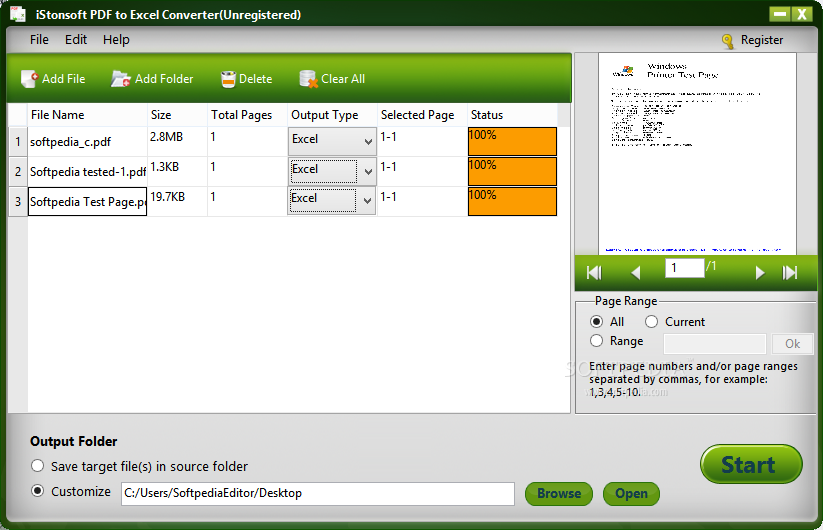The height and width of the screenshot is (530, 823).
Task: Click the Output Type column header
Action: (332, 115)
